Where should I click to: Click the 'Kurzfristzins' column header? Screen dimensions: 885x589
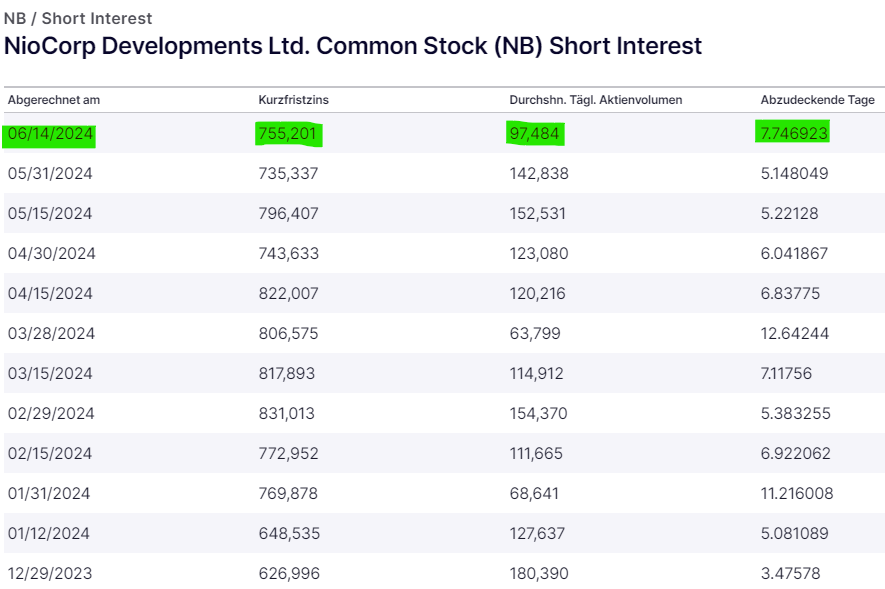pyautogui.click(x=292, y=100)
